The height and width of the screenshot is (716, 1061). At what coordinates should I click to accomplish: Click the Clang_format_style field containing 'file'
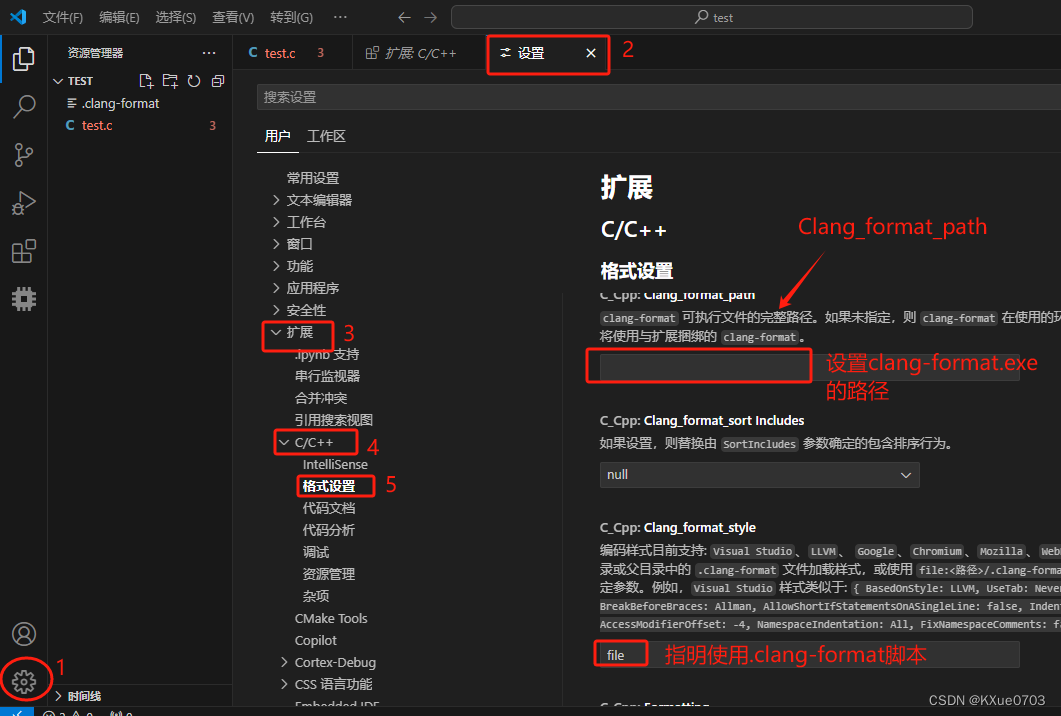(809, 655)
